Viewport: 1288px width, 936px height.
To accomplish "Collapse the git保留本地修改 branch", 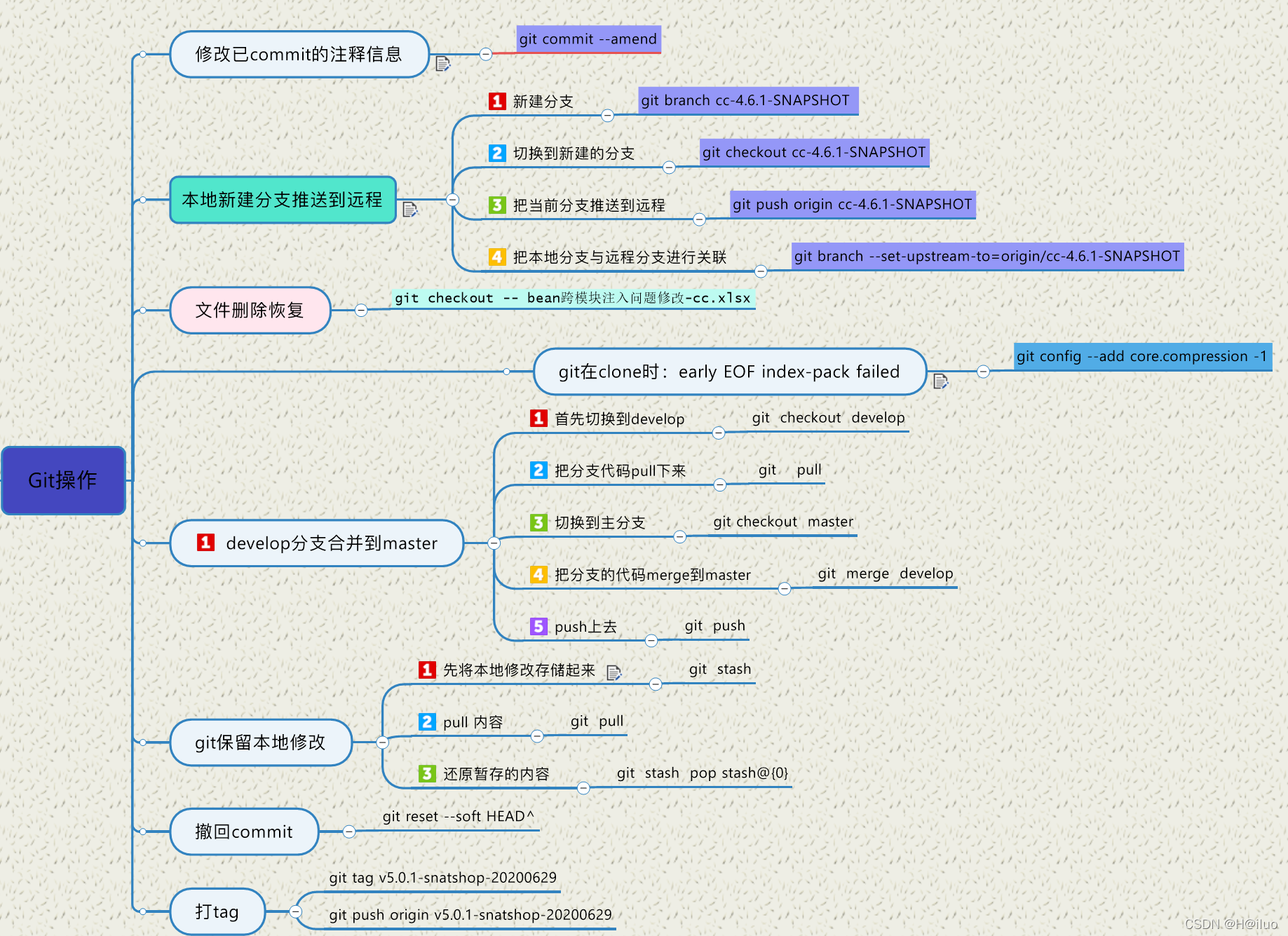I will click(x=383, y=742).
